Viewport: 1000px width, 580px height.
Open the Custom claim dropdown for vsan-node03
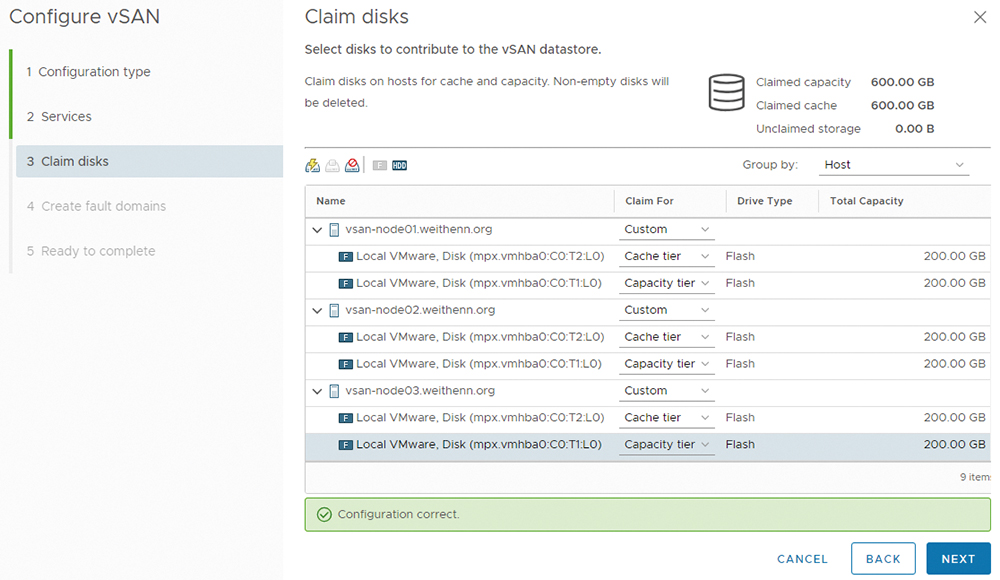tap(666, 391)
